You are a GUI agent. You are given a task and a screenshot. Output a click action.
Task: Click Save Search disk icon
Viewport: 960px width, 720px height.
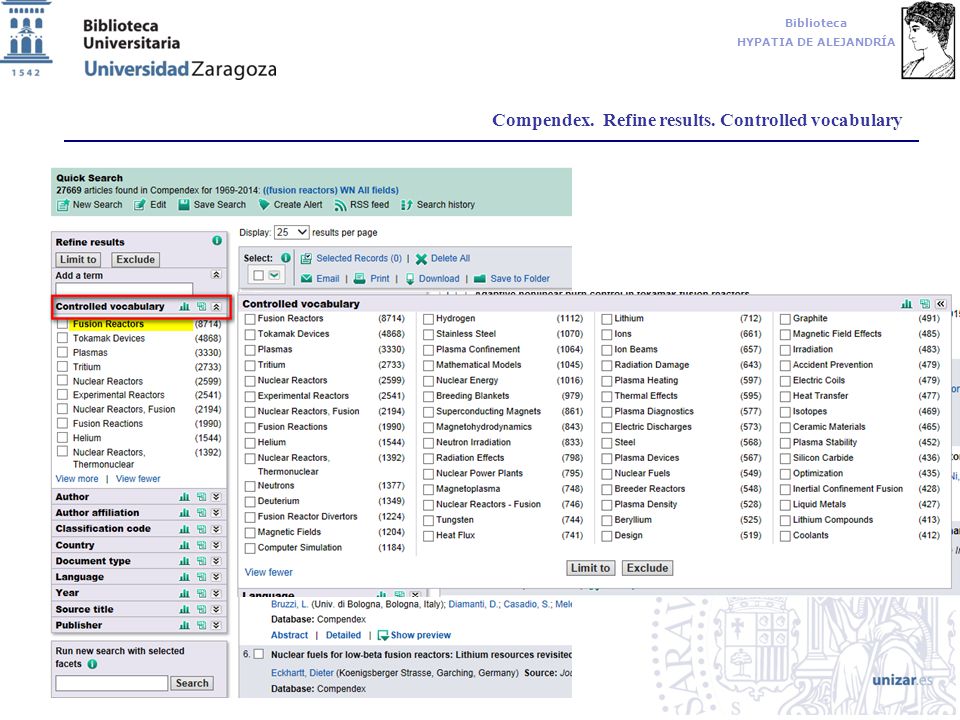point(184,204)
